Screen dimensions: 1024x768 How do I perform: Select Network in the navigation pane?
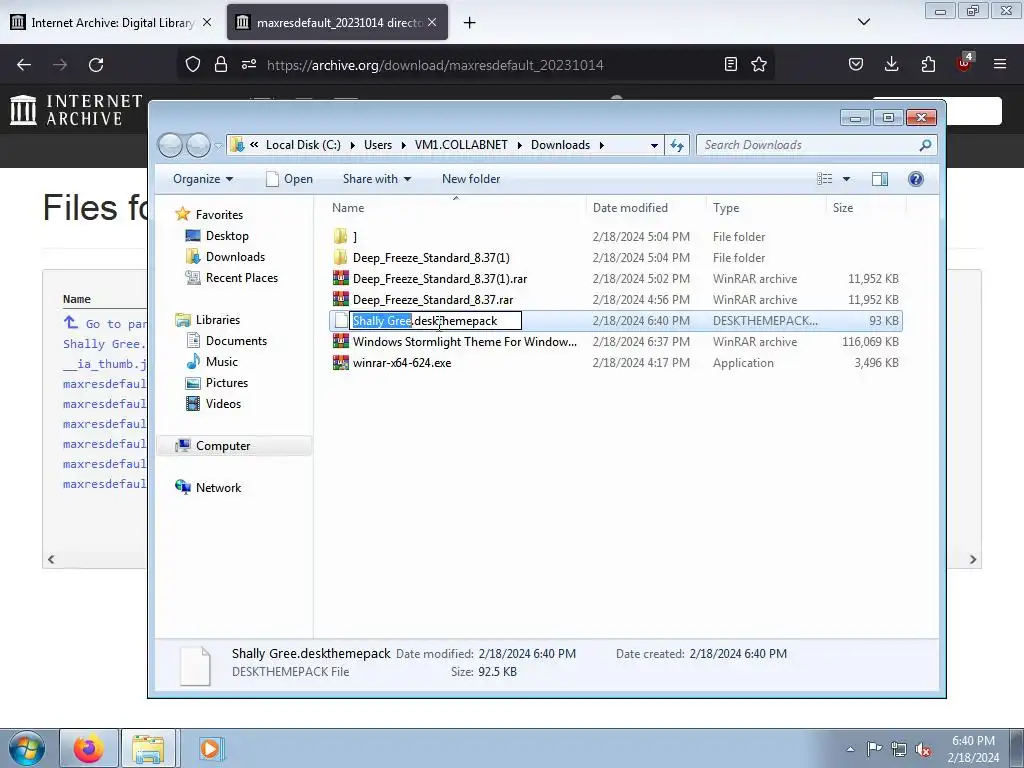(208, 488)
